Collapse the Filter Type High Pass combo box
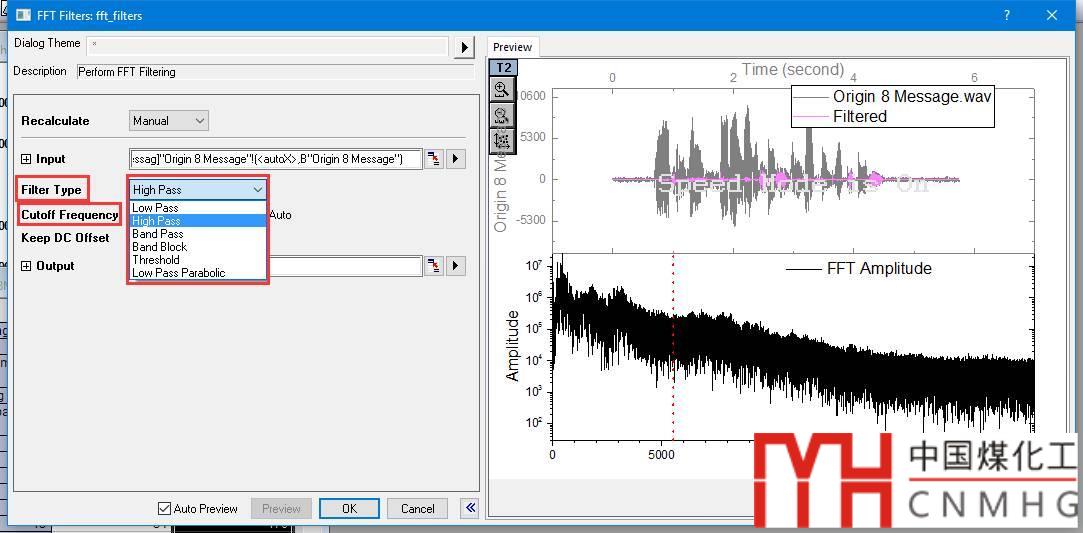Viewport: 1083px width, 533px height. pos(257,189)
